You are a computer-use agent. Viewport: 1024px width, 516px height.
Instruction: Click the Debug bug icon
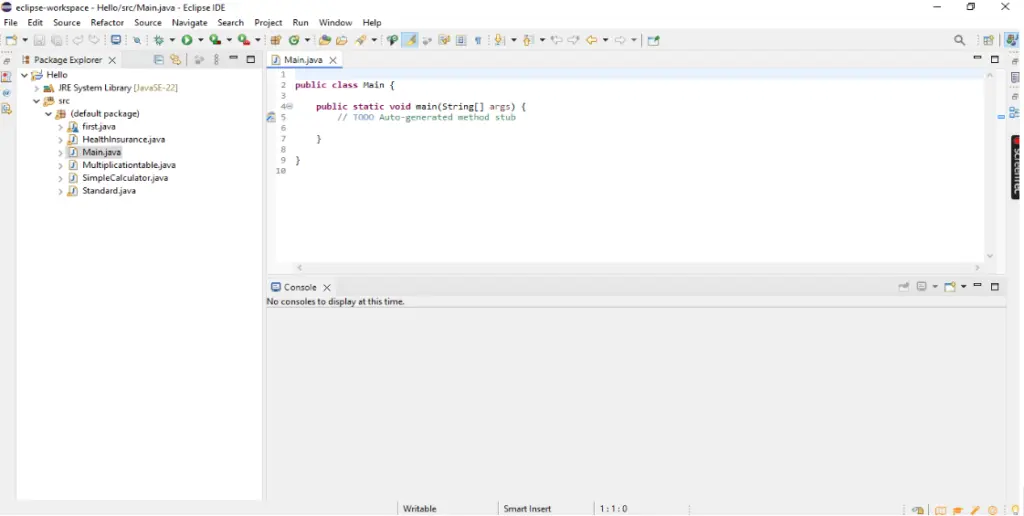pos(159,40)
